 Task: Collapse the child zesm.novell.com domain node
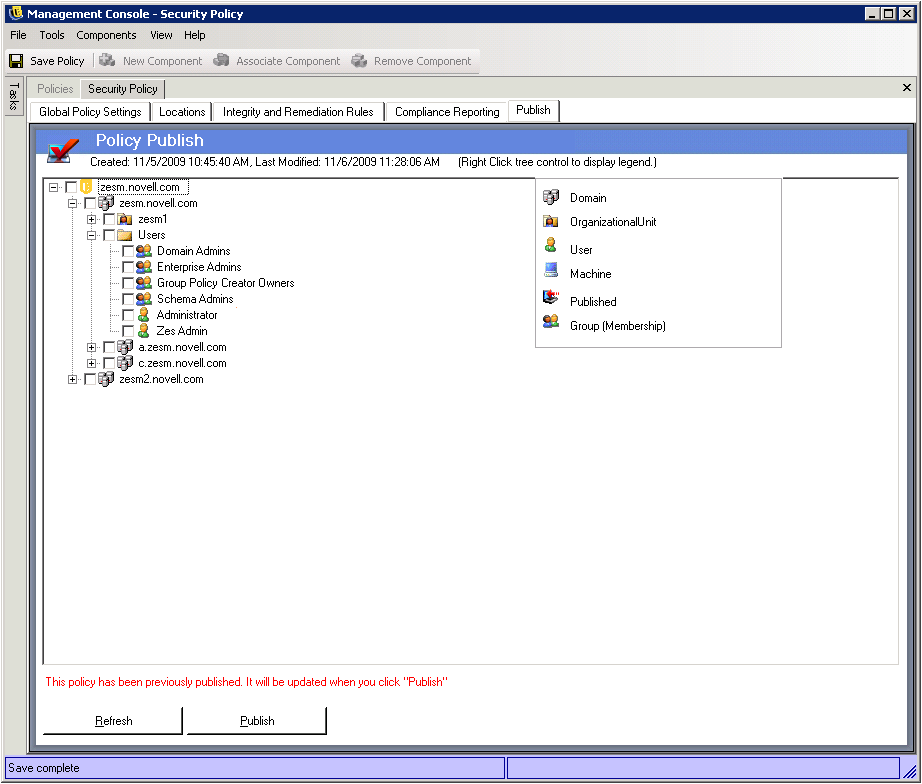[72, 203]
